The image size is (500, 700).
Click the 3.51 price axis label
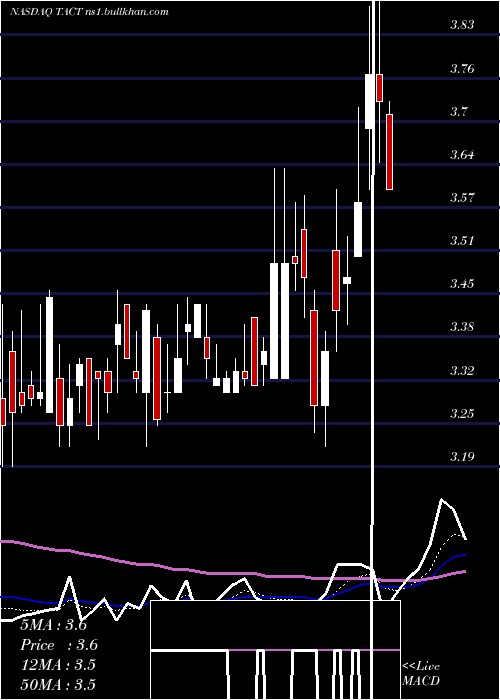462,241
